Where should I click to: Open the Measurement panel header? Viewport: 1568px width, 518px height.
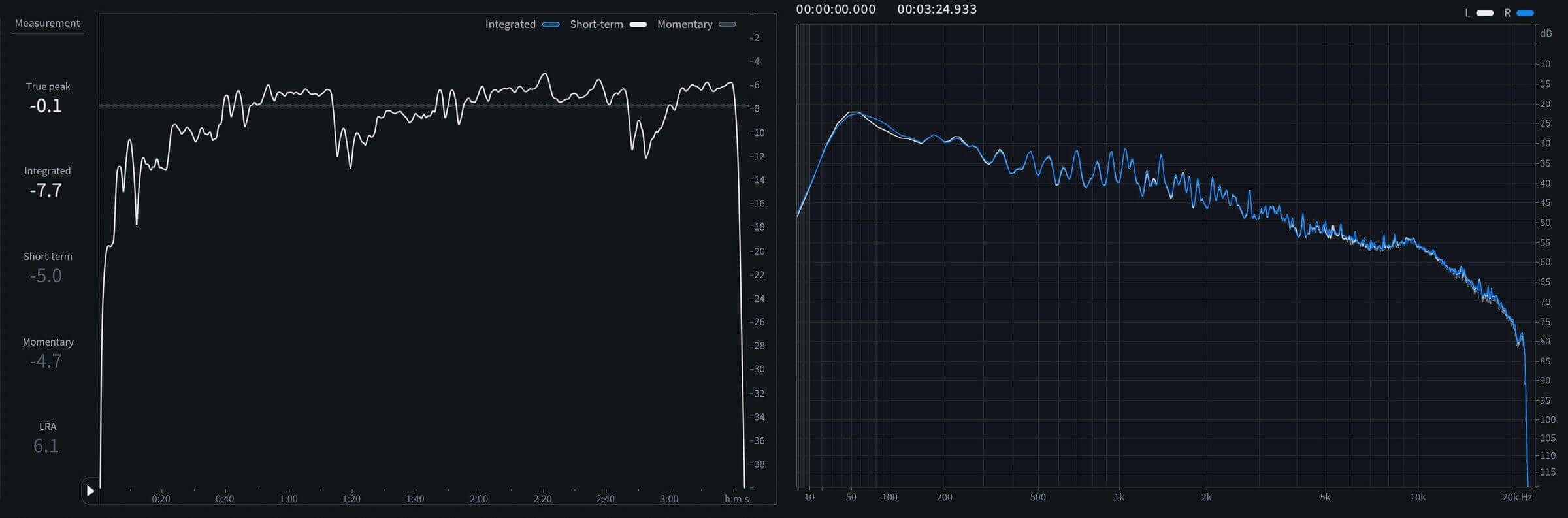[x=47, y=23]
